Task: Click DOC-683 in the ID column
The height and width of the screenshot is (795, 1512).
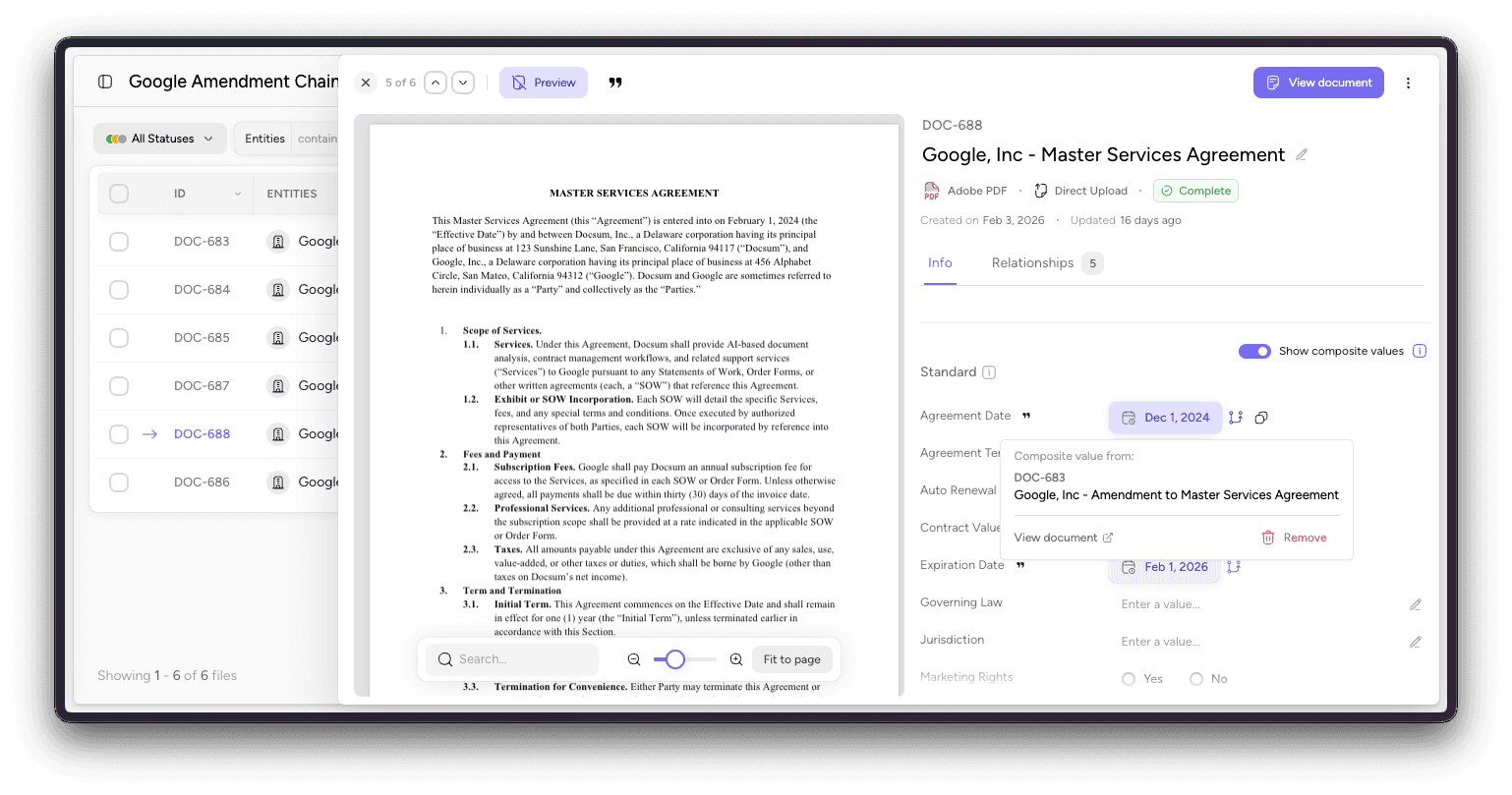Action: click(x=202, y=241)
